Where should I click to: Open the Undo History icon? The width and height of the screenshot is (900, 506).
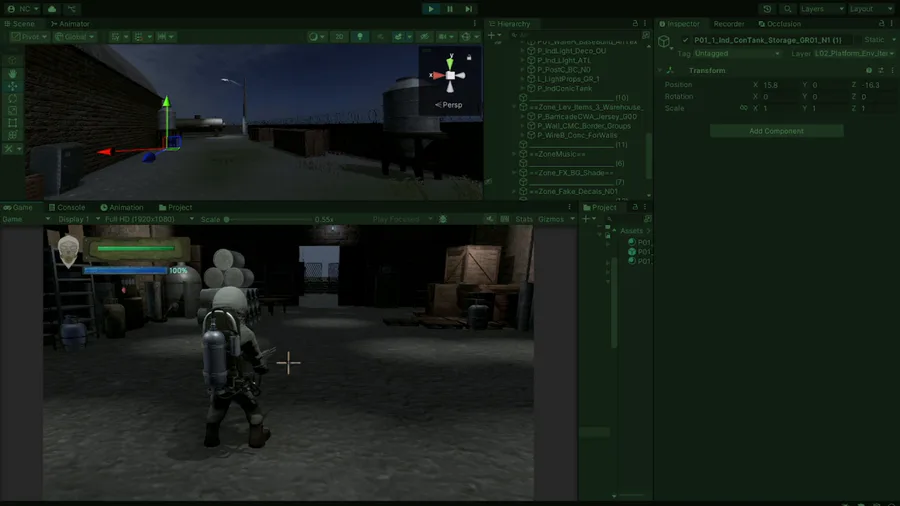[x=767, y=9]
